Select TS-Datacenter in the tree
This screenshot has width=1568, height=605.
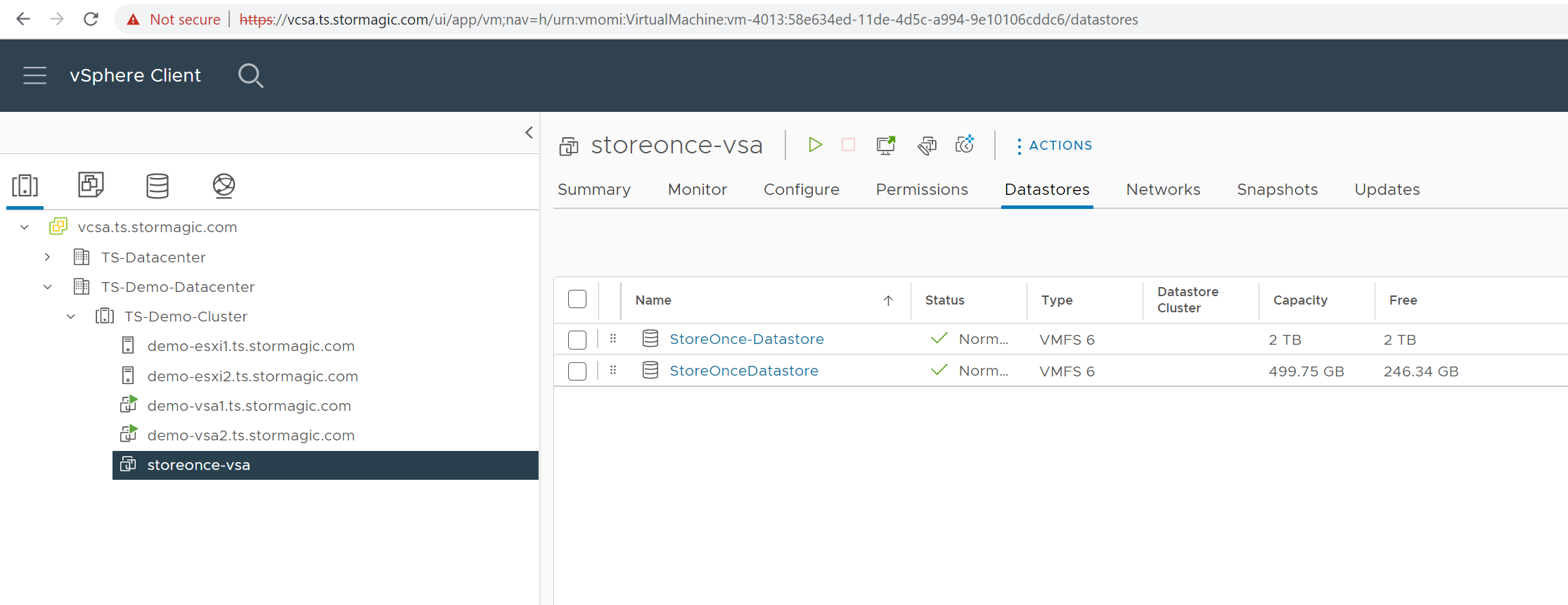153,257
